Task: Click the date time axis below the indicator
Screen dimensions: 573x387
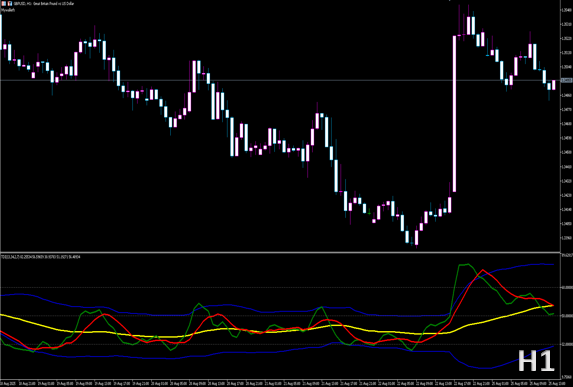Action: pos(280,383)
